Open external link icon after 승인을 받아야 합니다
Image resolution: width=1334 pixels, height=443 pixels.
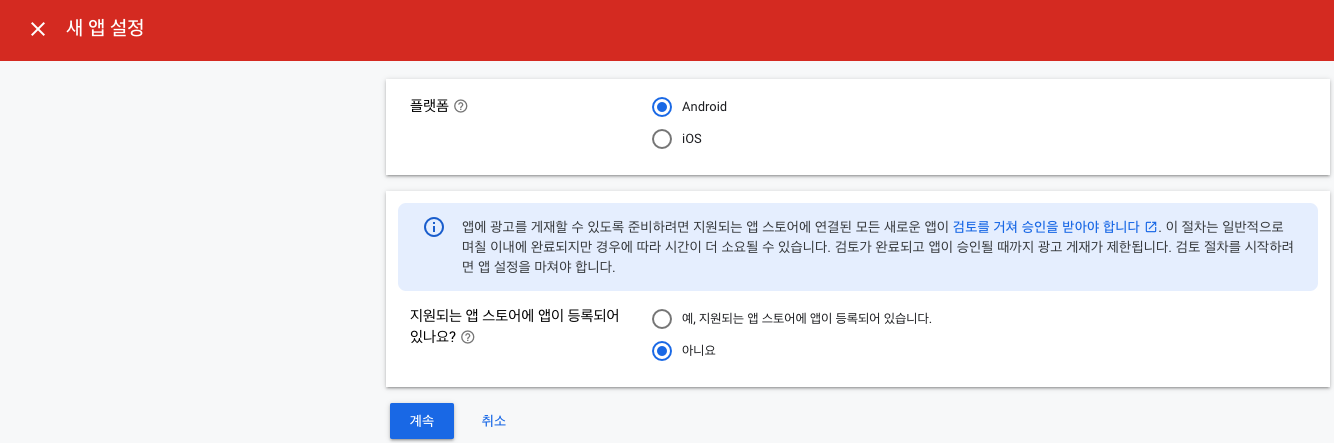(1151, 227)
